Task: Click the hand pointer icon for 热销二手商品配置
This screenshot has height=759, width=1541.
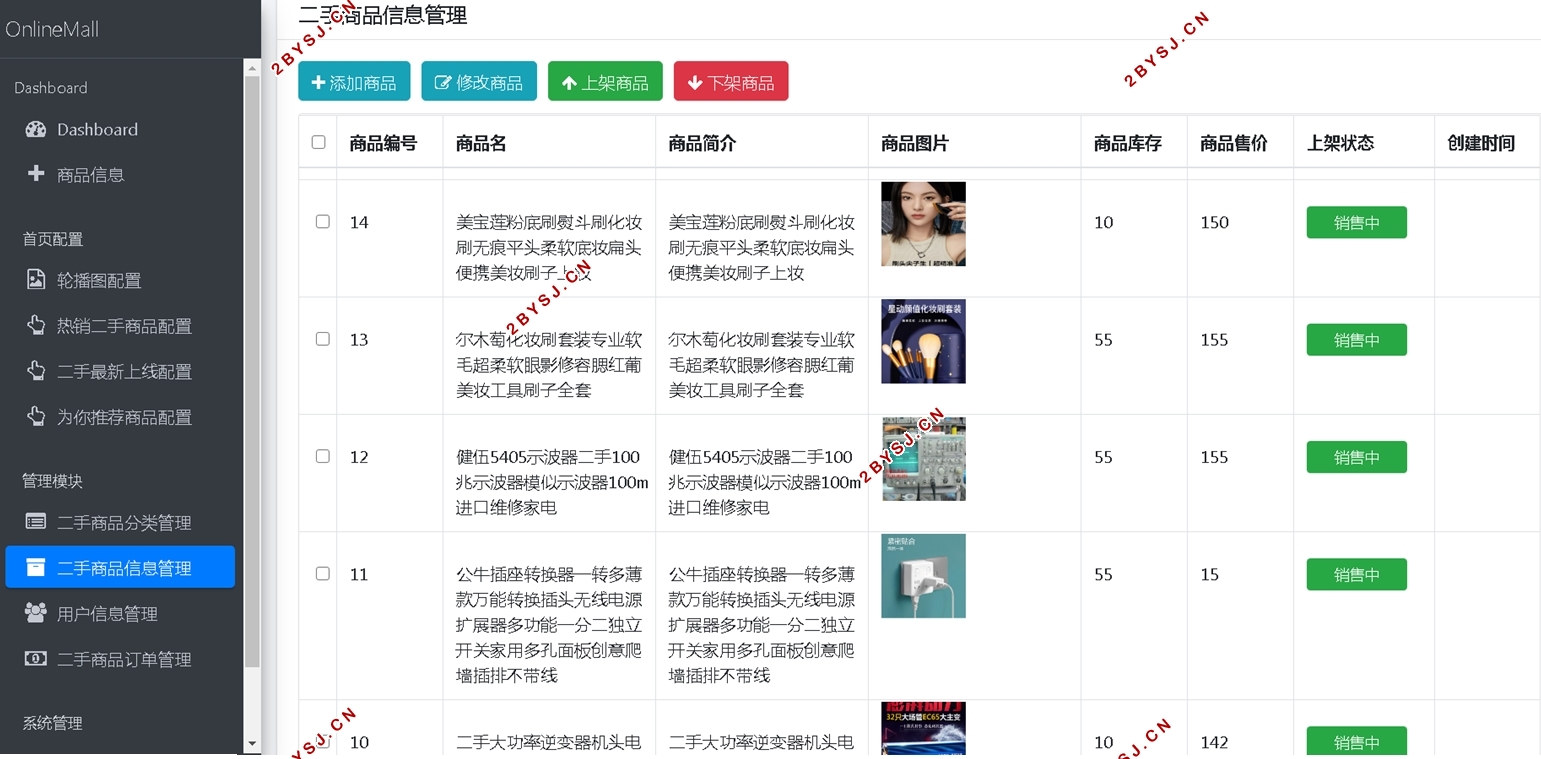Action: [x=36, y=325]
